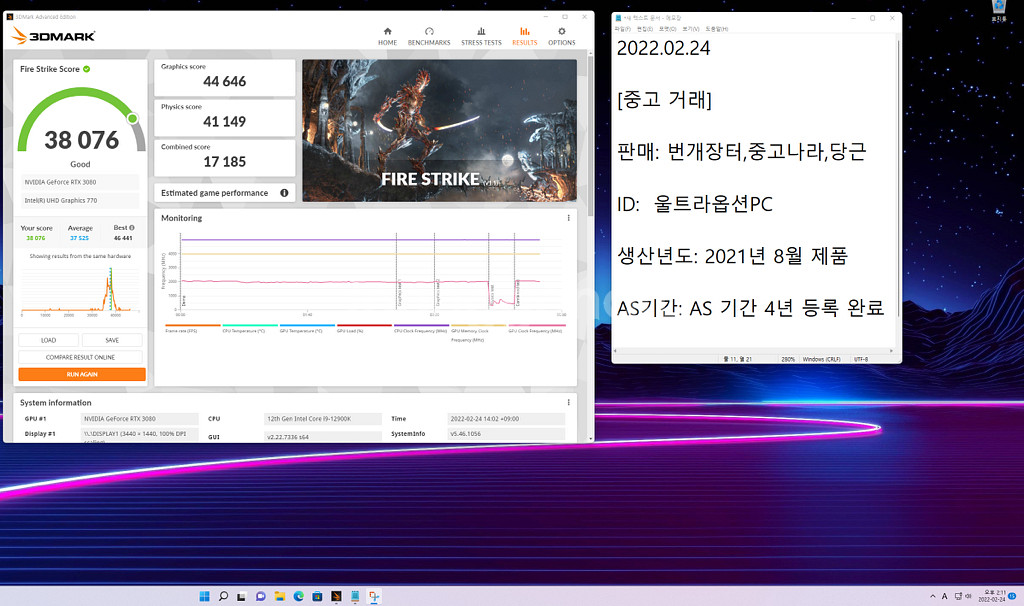
Task: Switch to STRESS TESTS tab
Action: [481, 37]
